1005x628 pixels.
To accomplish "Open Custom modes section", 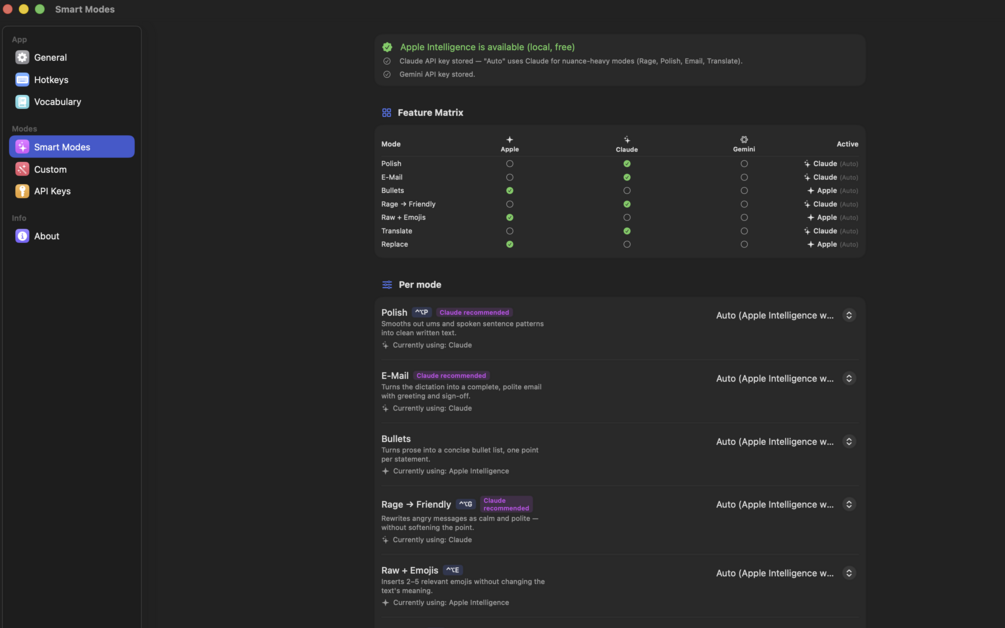I will pyautogui.click(x=72, y=169).
